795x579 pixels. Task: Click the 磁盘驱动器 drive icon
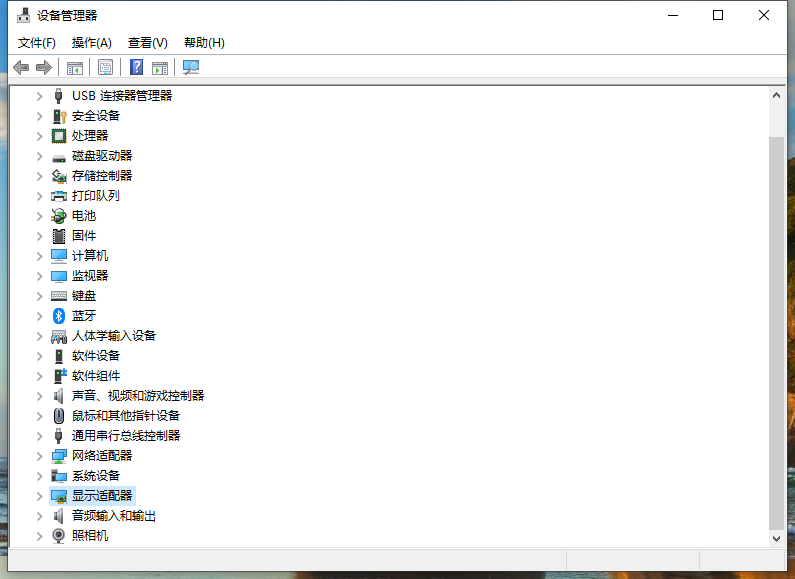click(59, 157)
